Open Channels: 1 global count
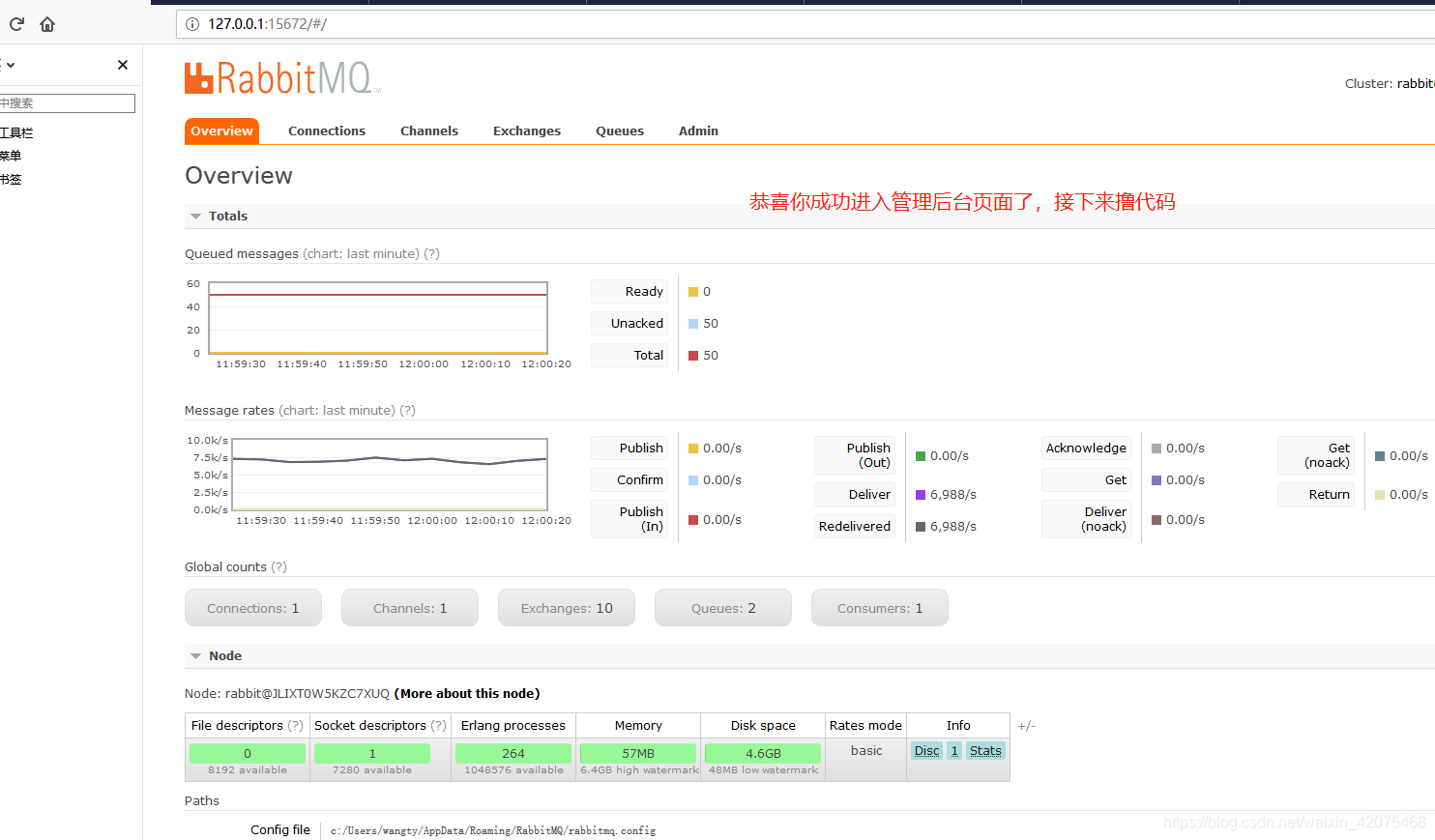This screenshot has height=840, width=1435. [x=410, y=608]
